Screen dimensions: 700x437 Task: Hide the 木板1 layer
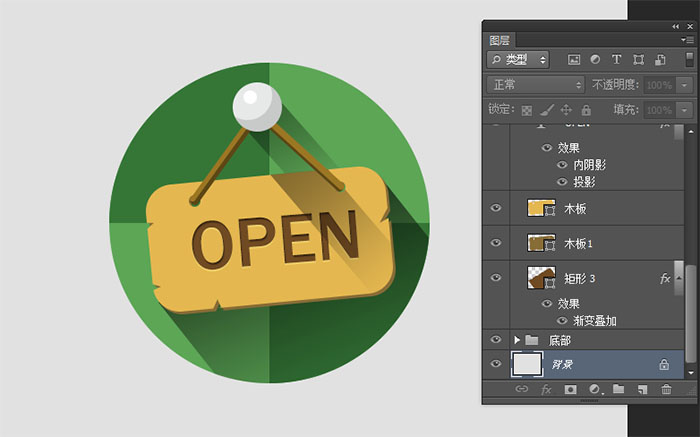click(496, 242)
